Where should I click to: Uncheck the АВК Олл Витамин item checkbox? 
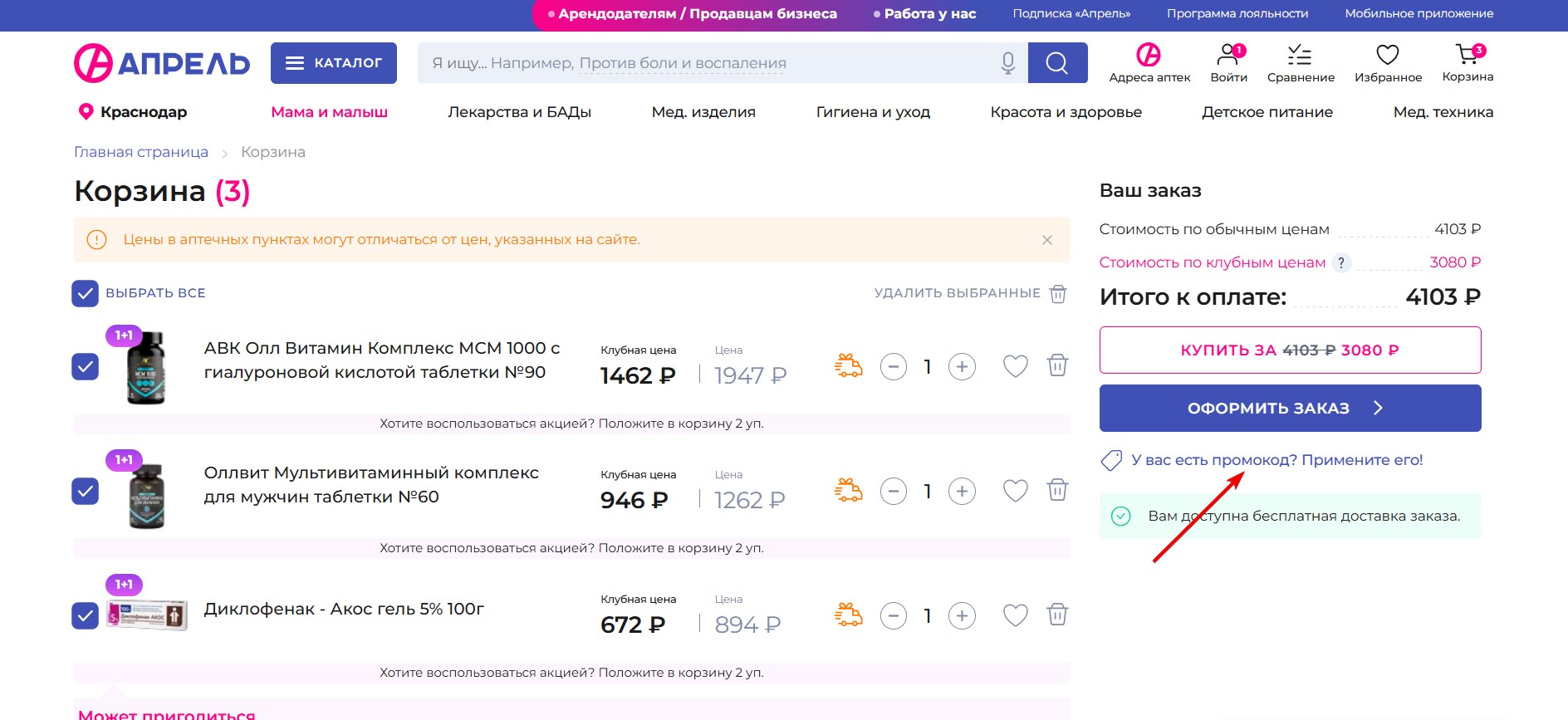tap(85, 366)
